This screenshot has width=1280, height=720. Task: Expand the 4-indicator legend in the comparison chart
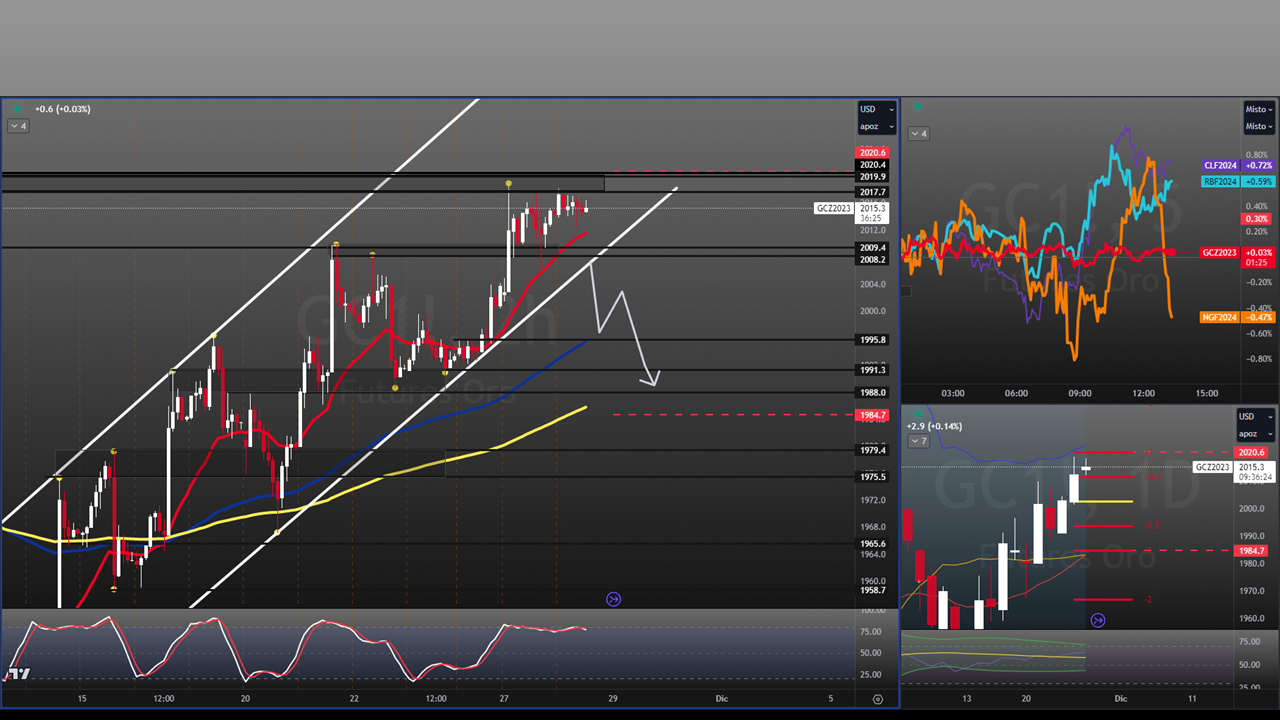[918, 133]
